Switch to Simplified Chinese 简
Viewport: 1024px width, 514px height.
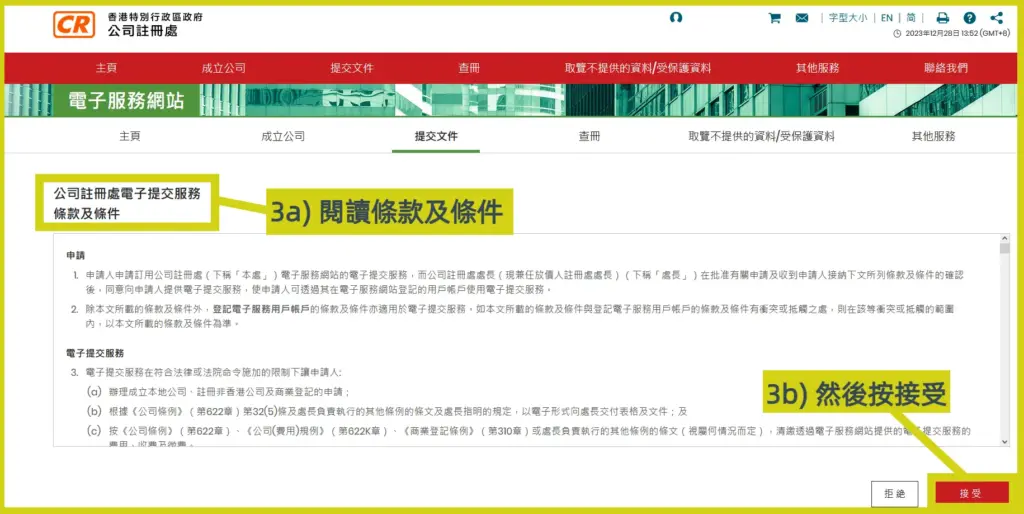coord(910,18)
